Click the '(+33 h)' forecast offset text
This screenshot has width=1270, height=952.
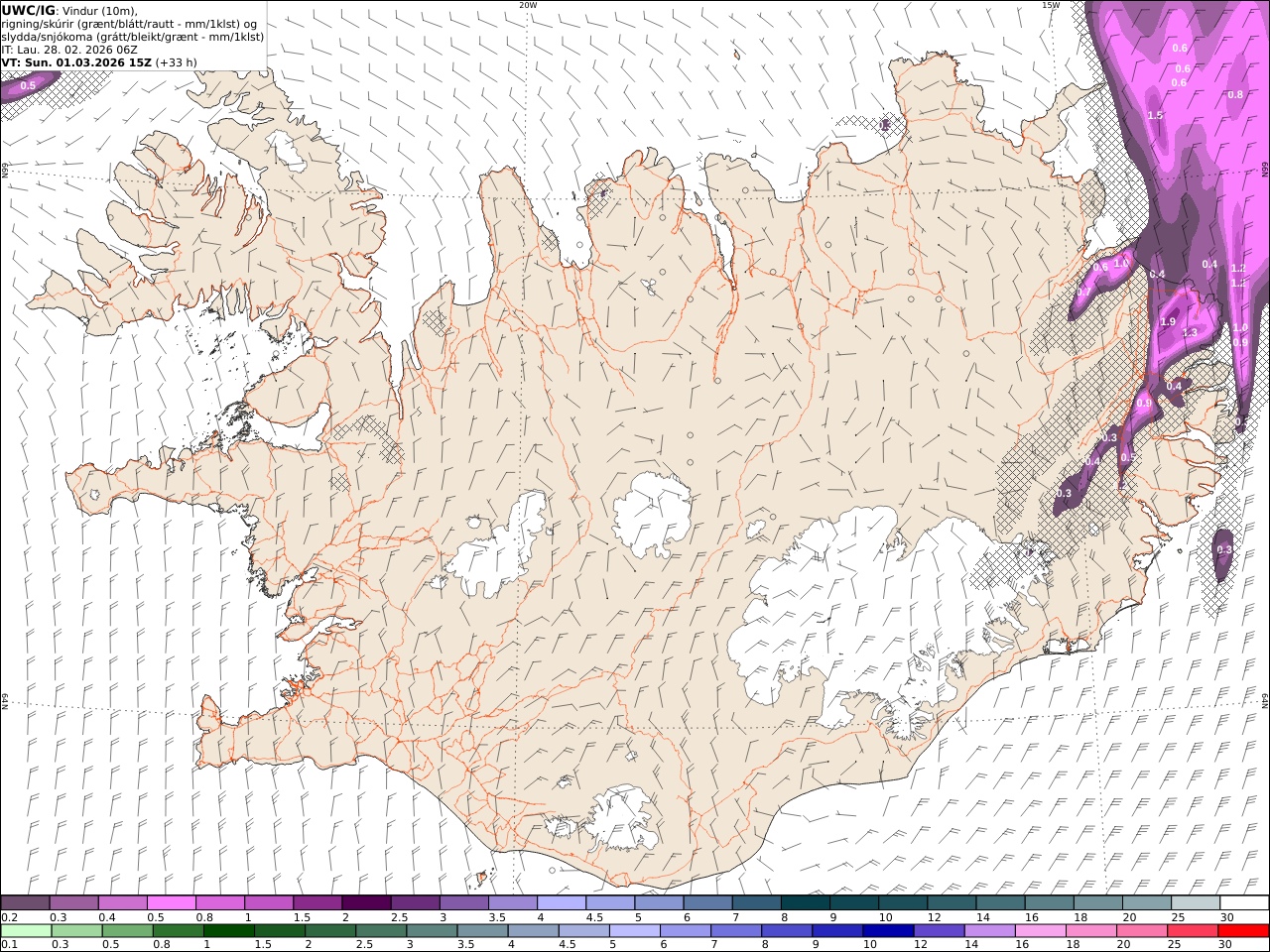tap(176, 61)
